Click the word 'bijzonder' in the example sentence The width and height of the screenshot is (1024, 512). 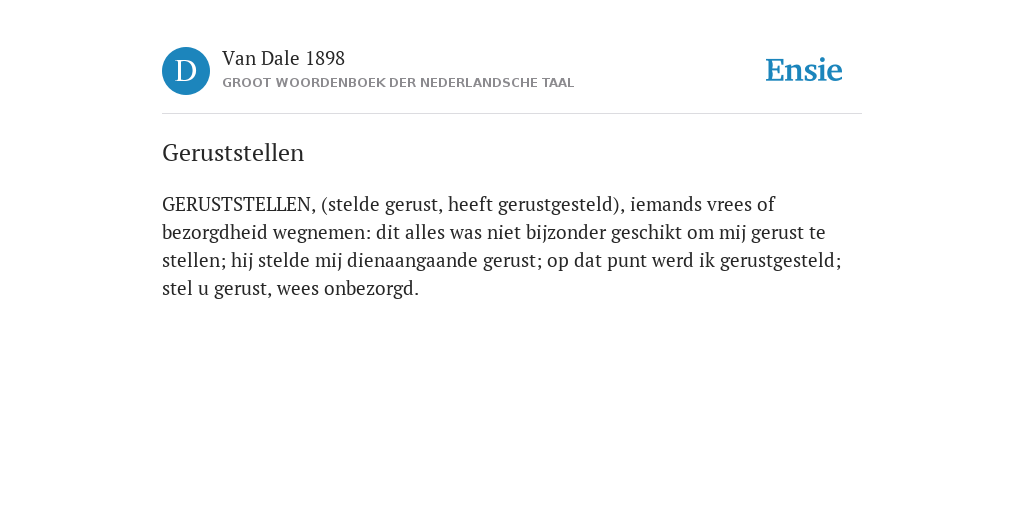click(x=566, y=232)
